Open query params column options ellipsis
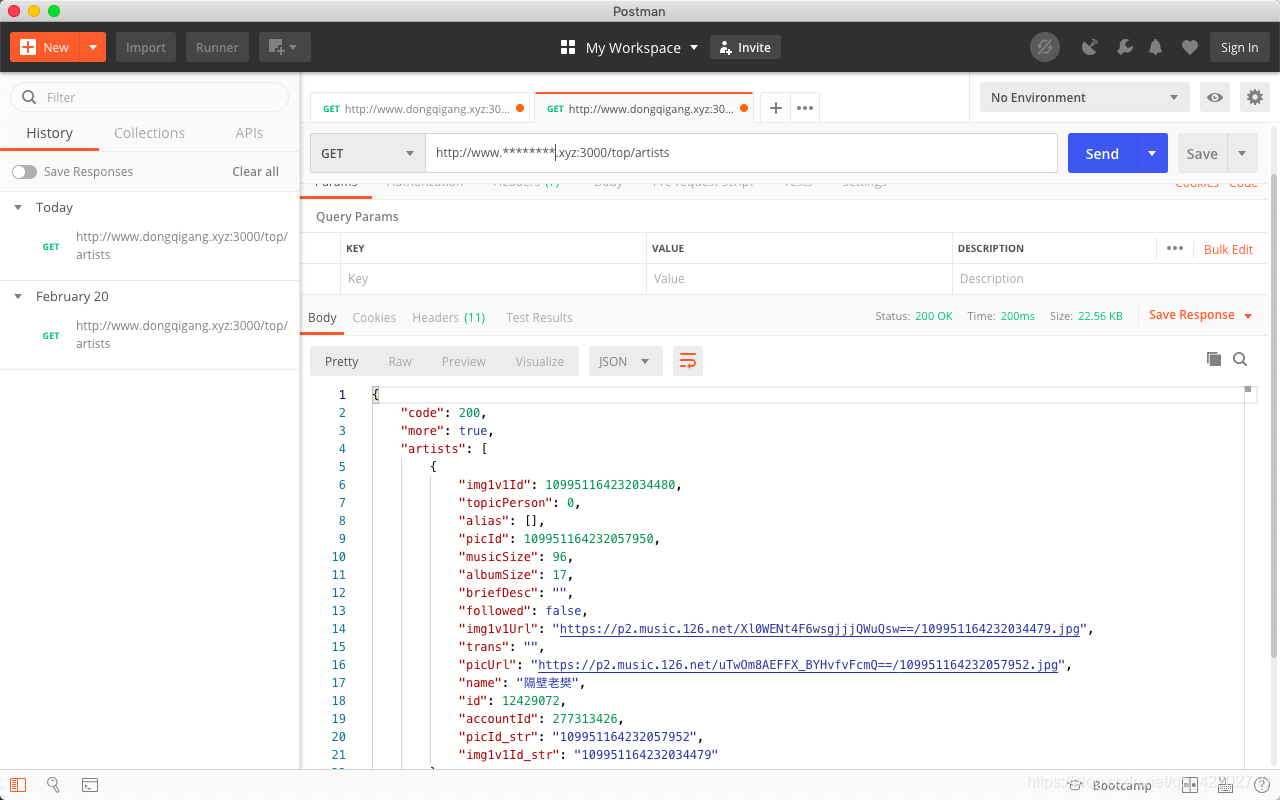Viewport: 1280px width, 800px height. coord(1175,248)
